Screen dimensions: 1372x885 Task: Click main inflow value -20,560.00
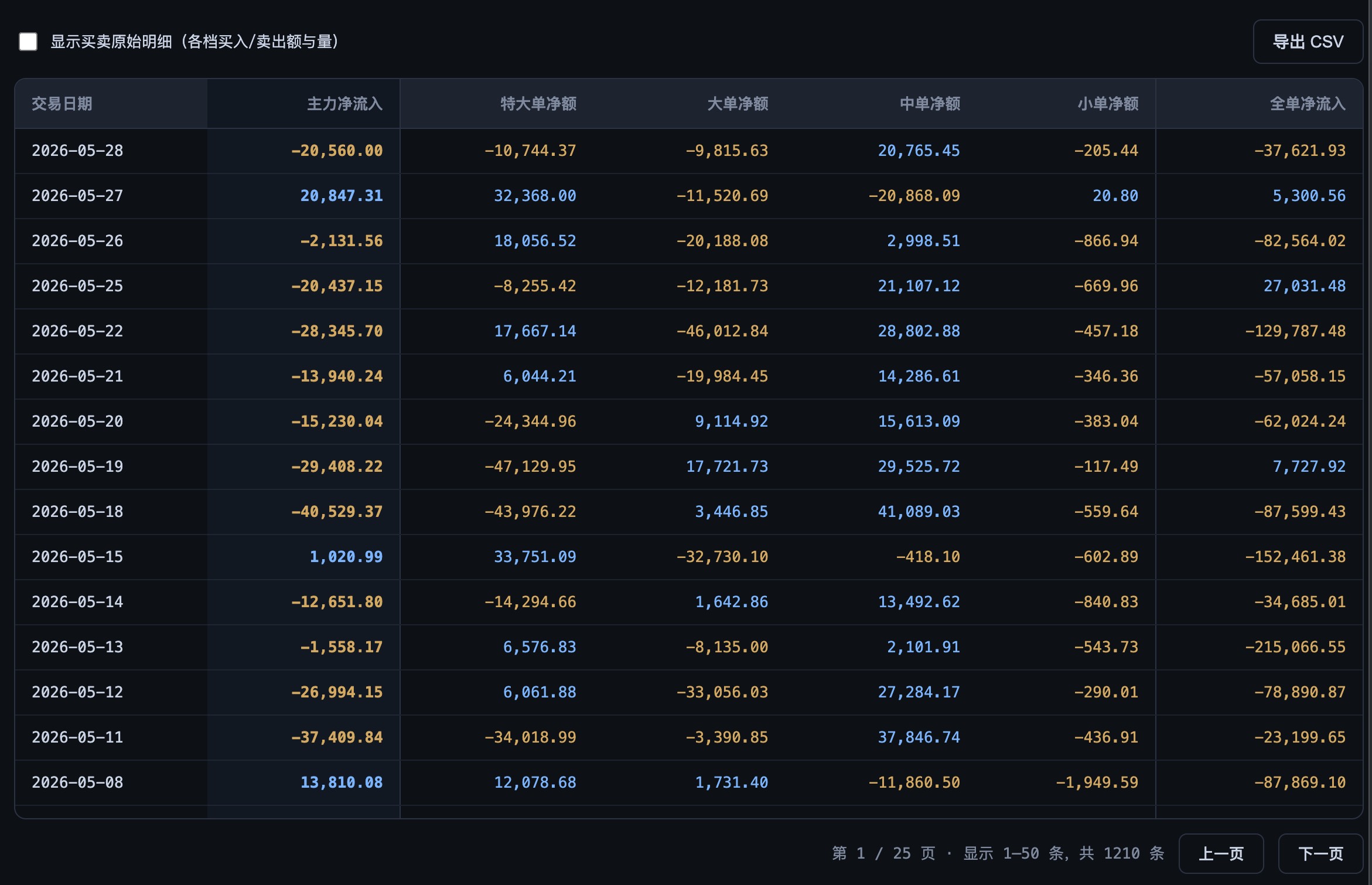coord(337,151)
